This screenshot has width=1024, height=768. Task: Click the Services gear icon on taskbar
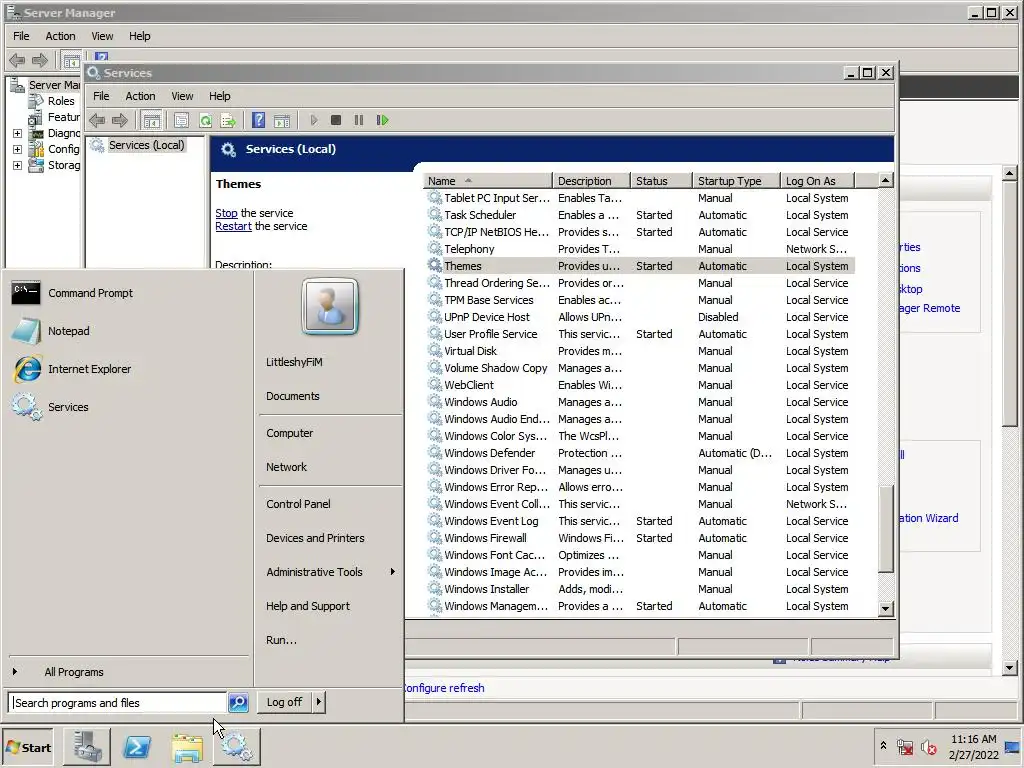[x=237, y=747]
